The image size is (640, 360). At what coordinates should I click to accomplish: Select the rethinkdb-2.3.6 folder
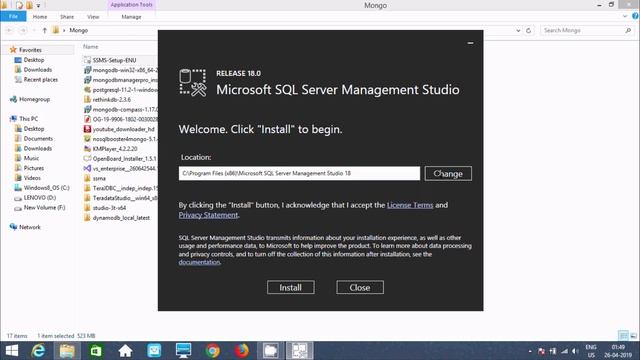(x=111, y=100)
